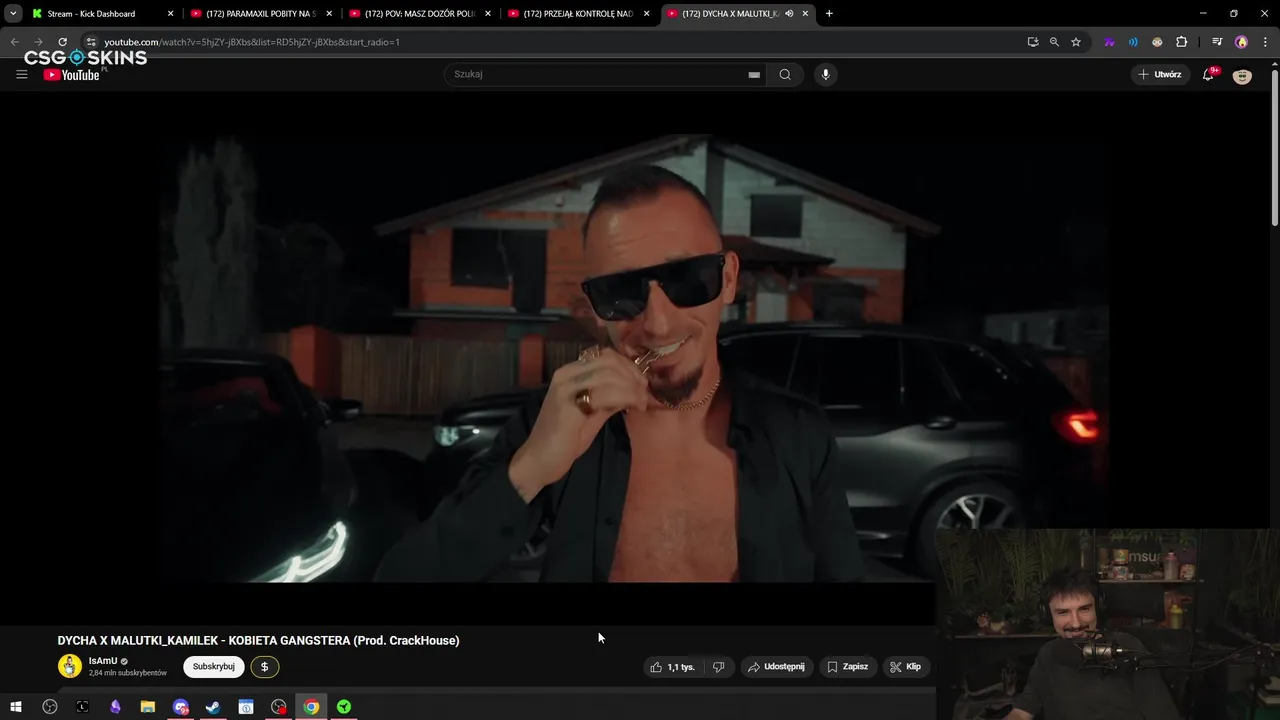
Task: Switch to PRZEJĄŁ KONTROLĘ NAD tab
Action: tap(578, 14)
